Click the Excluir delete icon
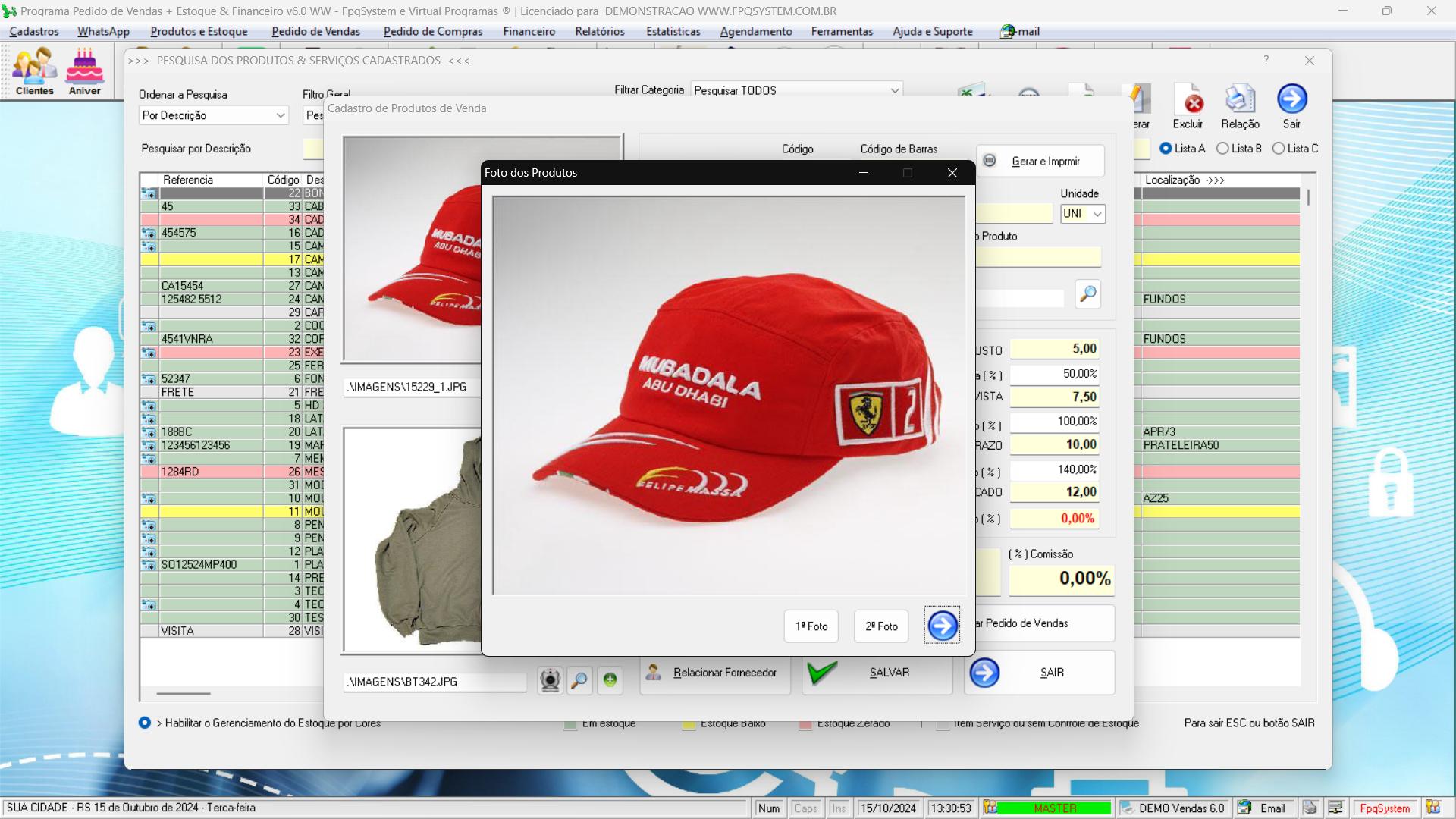 [1188, 106]
